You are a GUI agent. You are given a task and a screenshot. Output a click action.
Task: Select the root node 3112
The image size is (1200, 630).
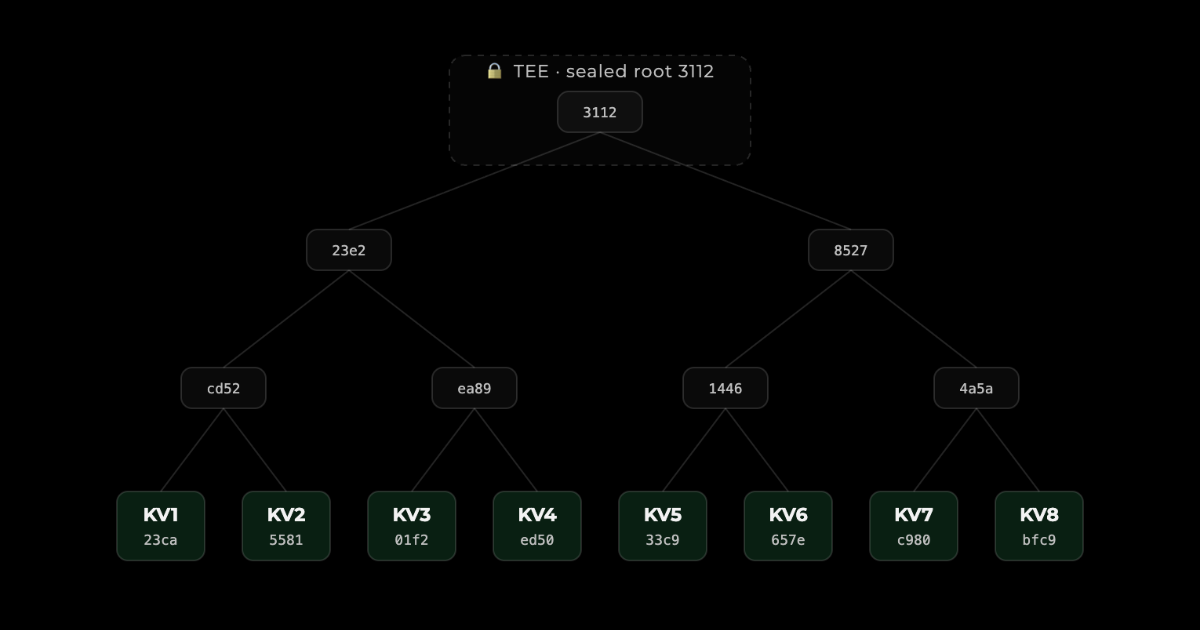click(x=600, y=112)
